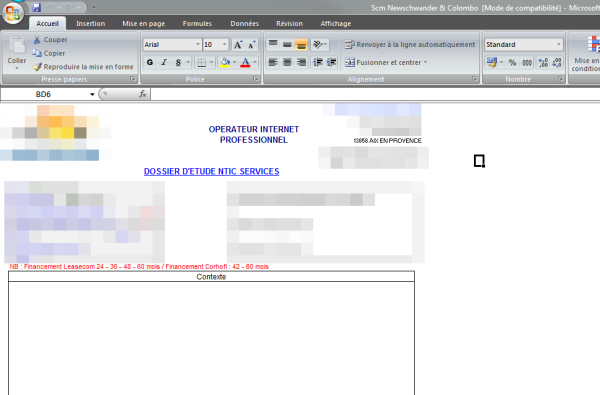600x395 pixels.
Task: Toggle Renvoyer à la ligne automatiquement
Action: 410,44
